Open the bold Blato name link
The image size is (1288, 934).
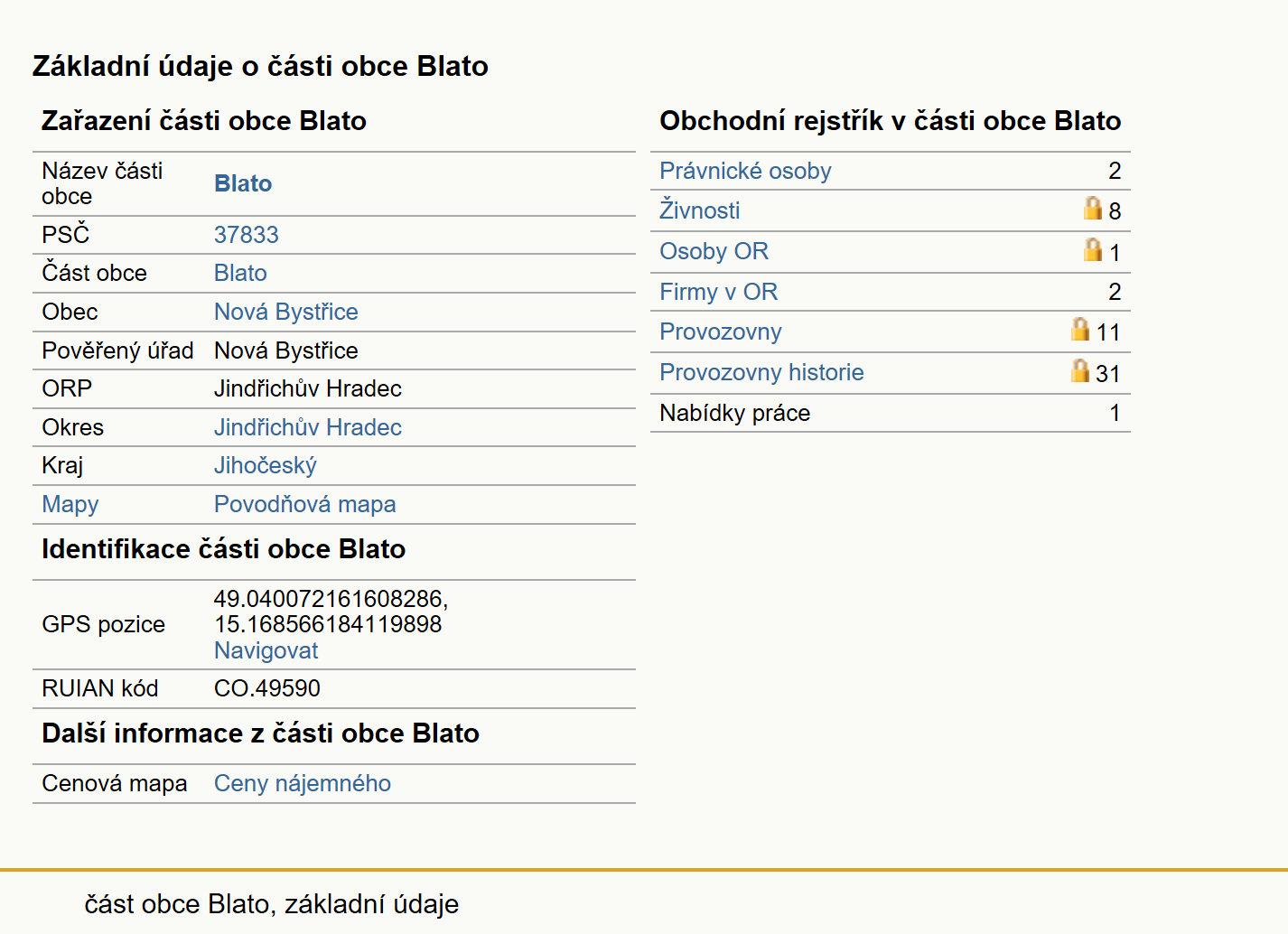[243, 183]
